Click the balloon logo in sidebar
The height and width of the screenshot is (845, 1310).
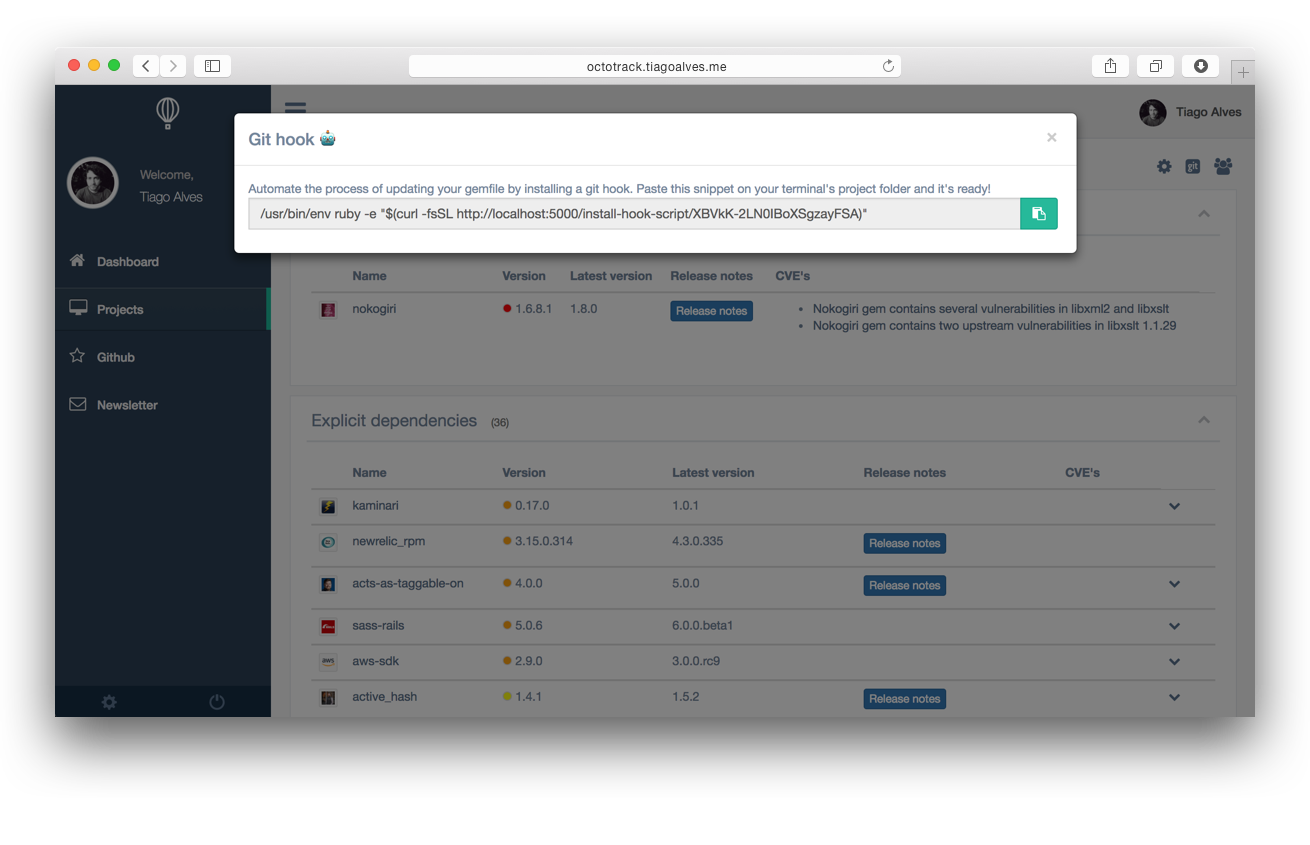[168, 112]
